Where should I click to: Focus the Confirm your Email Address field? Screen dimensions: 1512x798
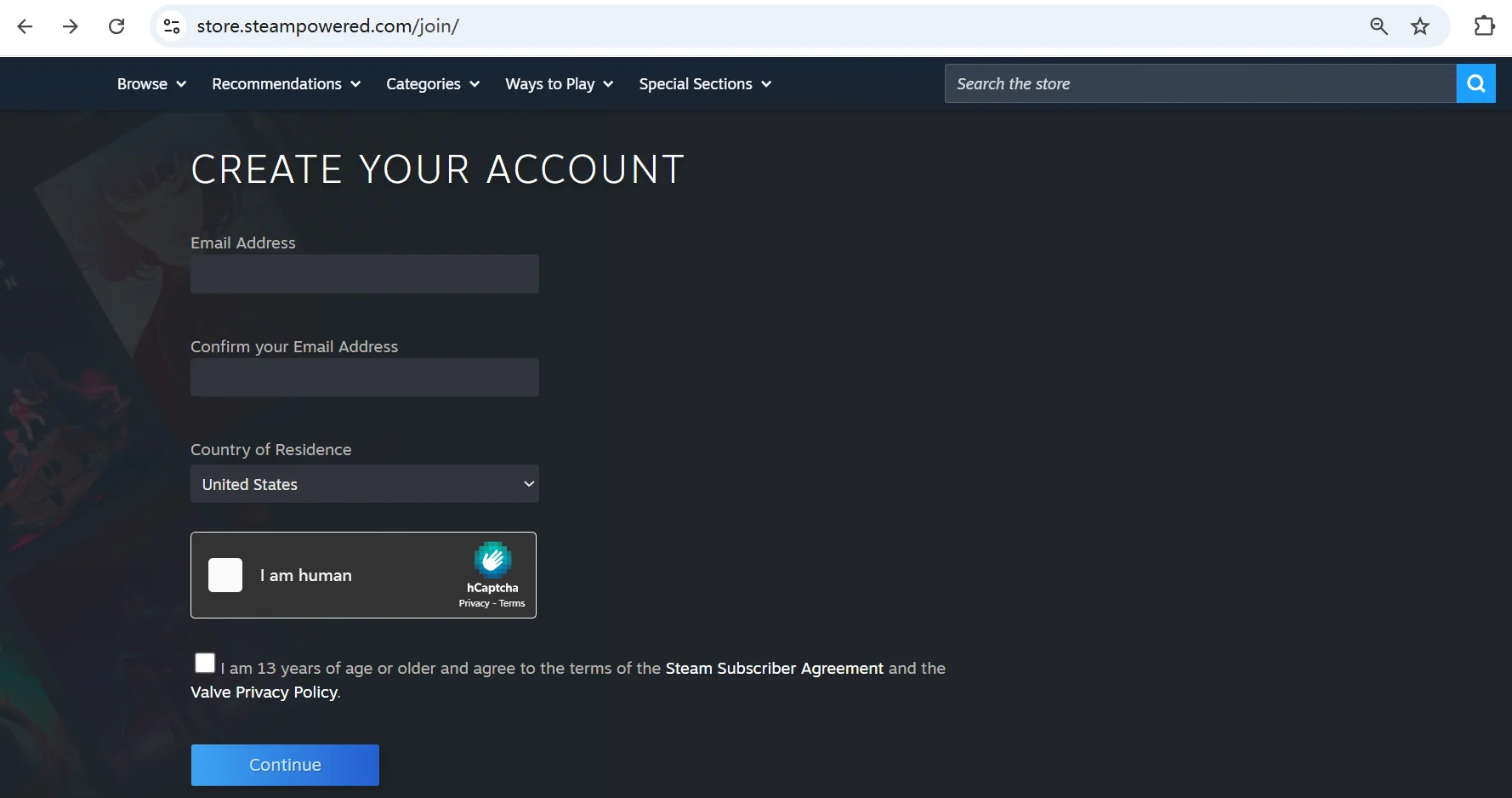point(365,377)
